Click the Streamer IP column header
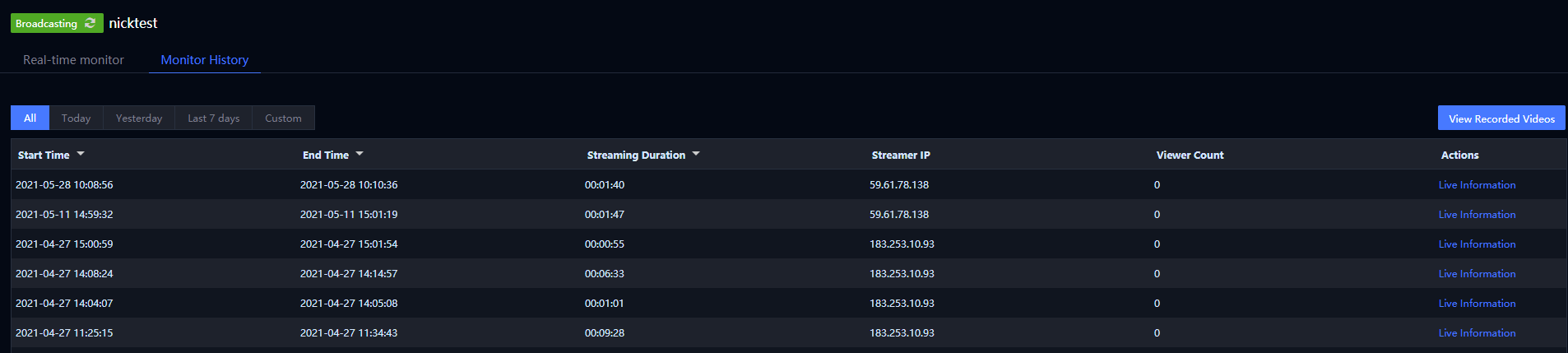Screen dimensions: 1568x353 click(901, 155)
